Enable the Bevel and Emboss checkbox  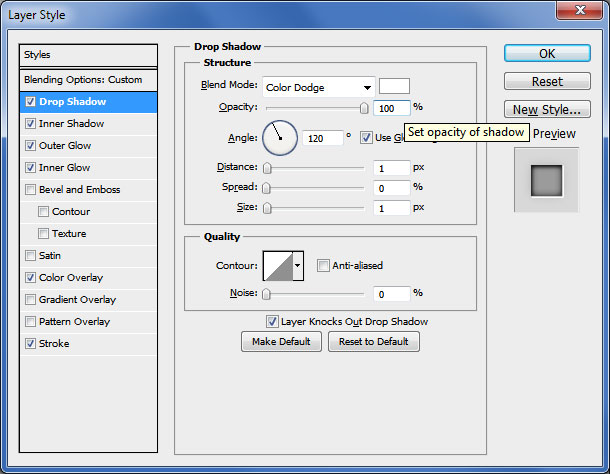pos(30,190)
